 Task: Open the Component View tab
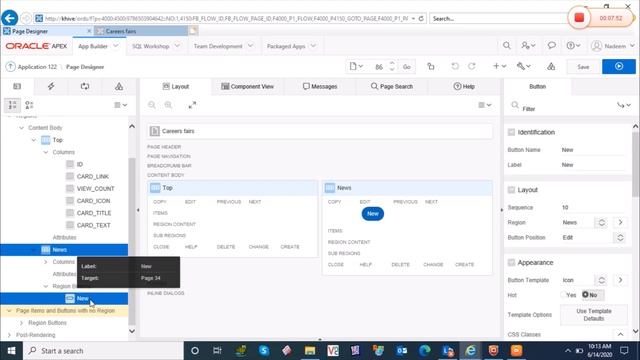coord(247,86)
